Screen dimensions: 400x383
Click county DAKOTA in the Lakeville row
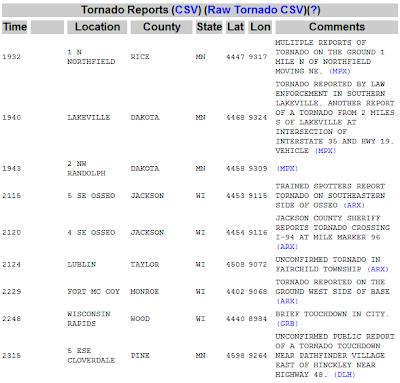click(145, 118)
